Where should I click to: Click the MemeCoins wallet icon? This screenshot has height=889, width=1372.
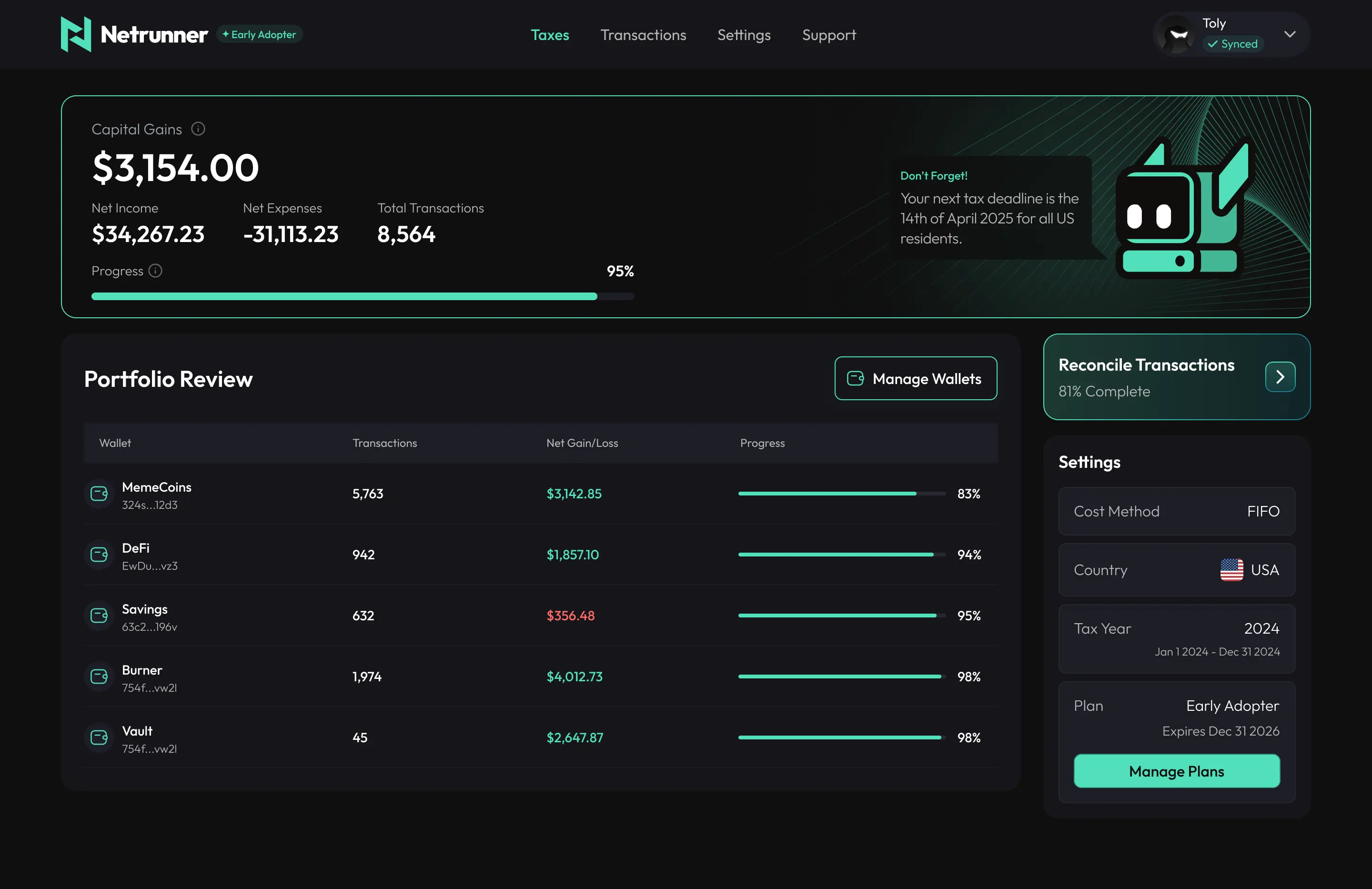(99, 494)
